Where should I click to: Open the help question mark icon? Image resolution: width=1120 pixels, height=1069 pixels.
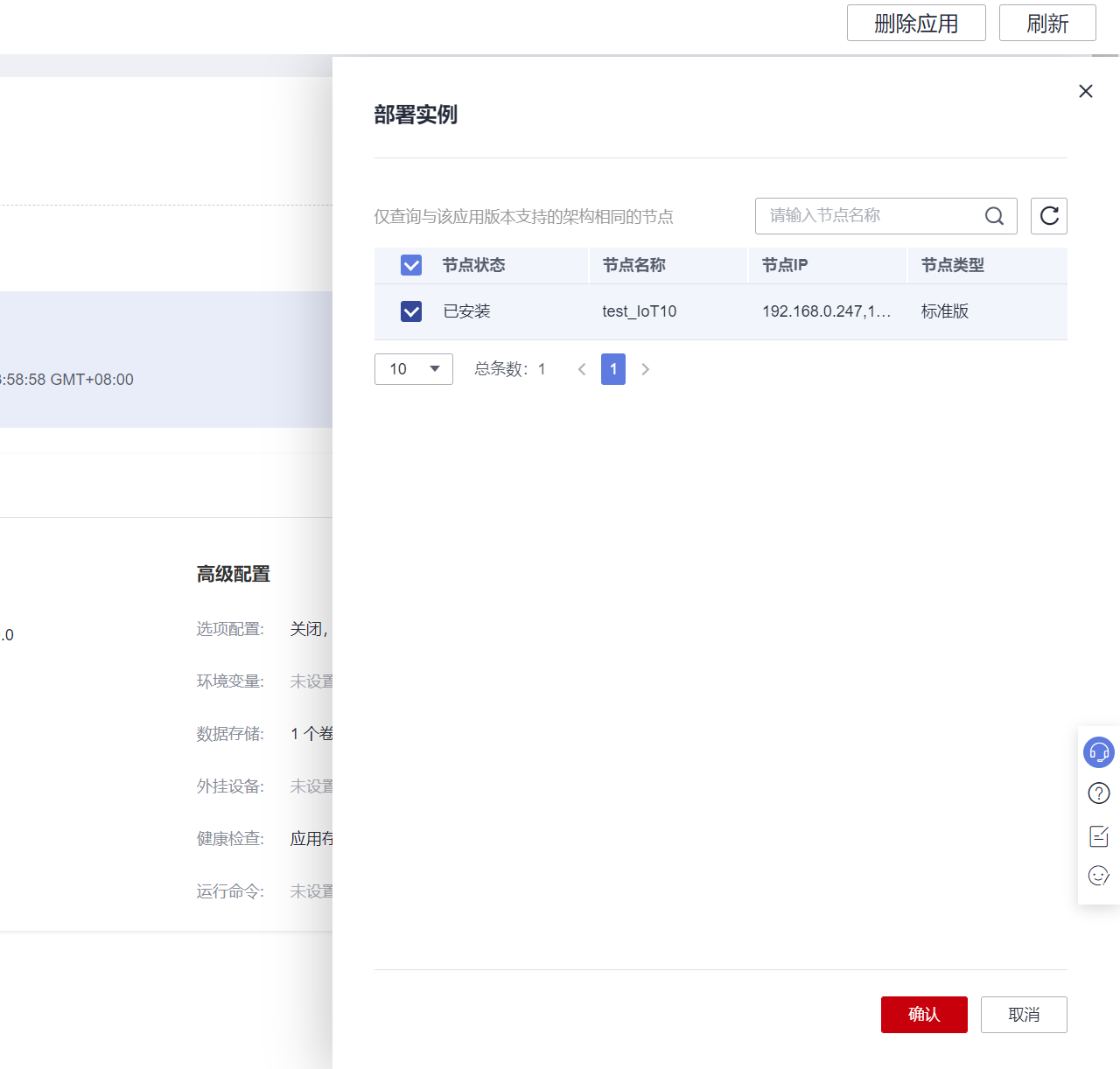[x=1099, y=793]
